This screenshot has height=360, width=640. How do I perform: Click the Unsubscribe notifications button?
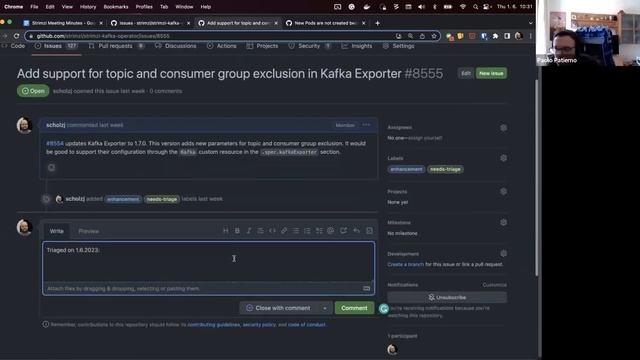[447, 298]
